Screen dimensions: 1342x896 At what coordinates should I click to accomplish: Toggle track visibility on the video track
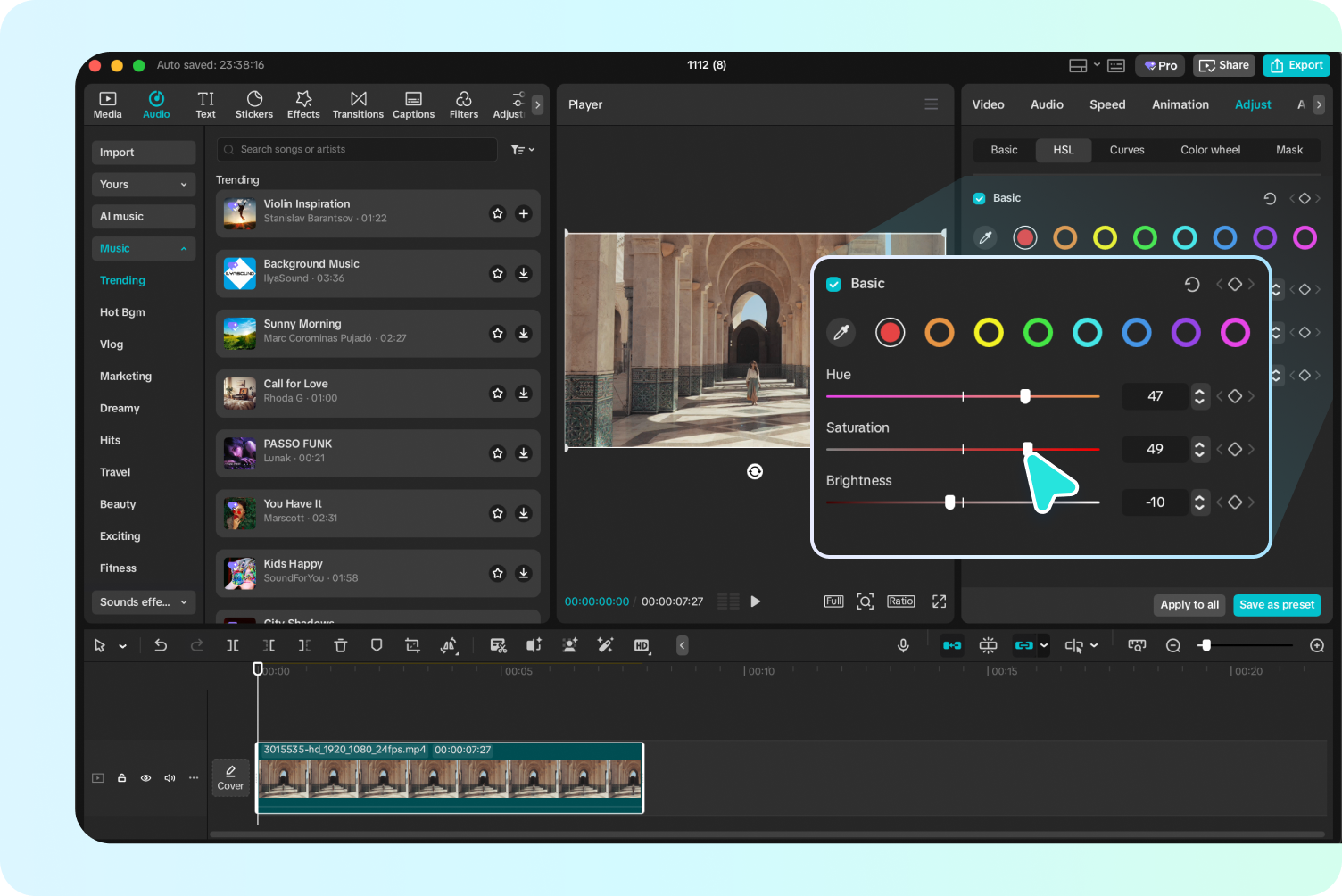[x=145, y=777]
